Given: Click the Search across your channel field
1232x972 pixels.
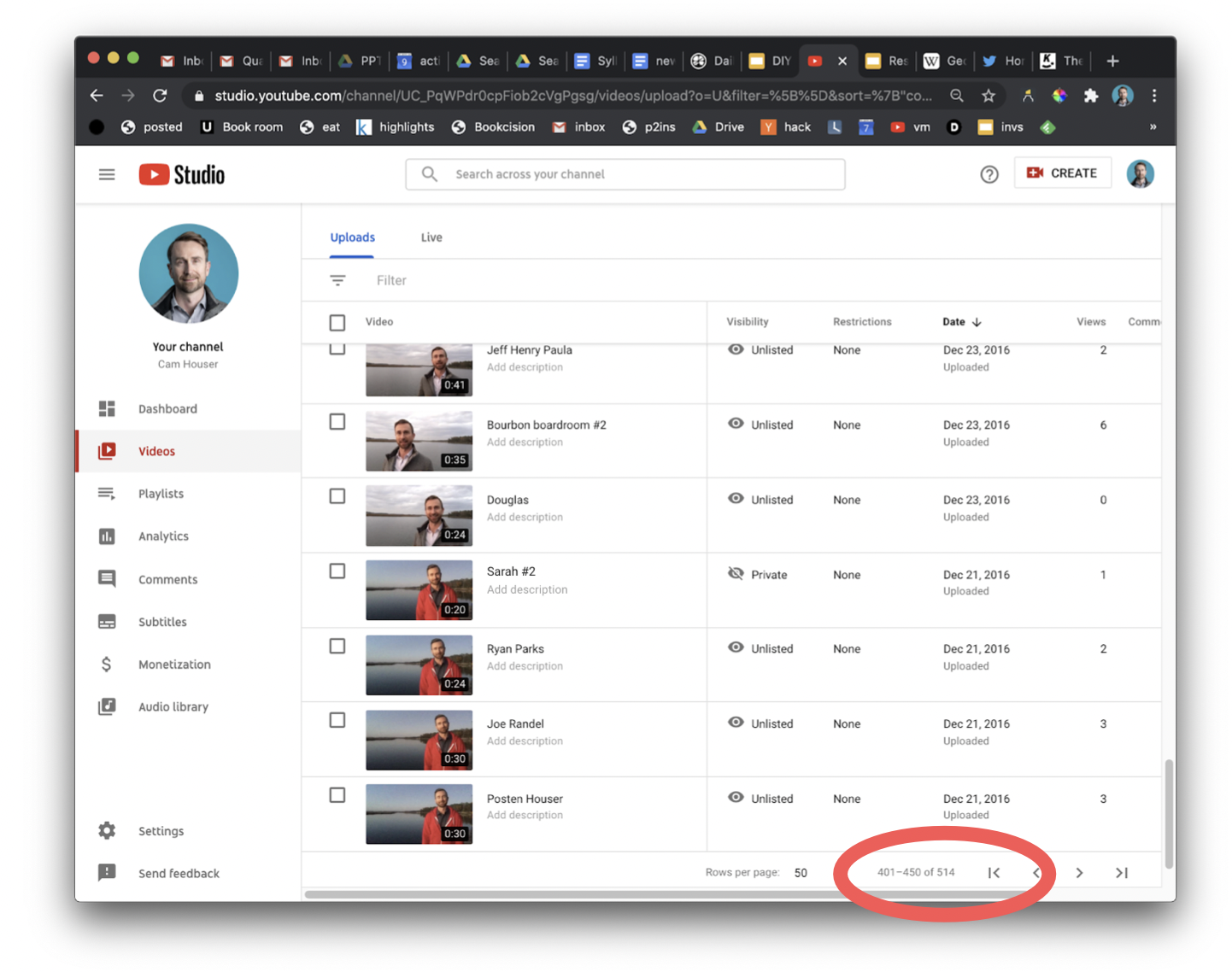Looking at the screenshot, I should point(625,174).
